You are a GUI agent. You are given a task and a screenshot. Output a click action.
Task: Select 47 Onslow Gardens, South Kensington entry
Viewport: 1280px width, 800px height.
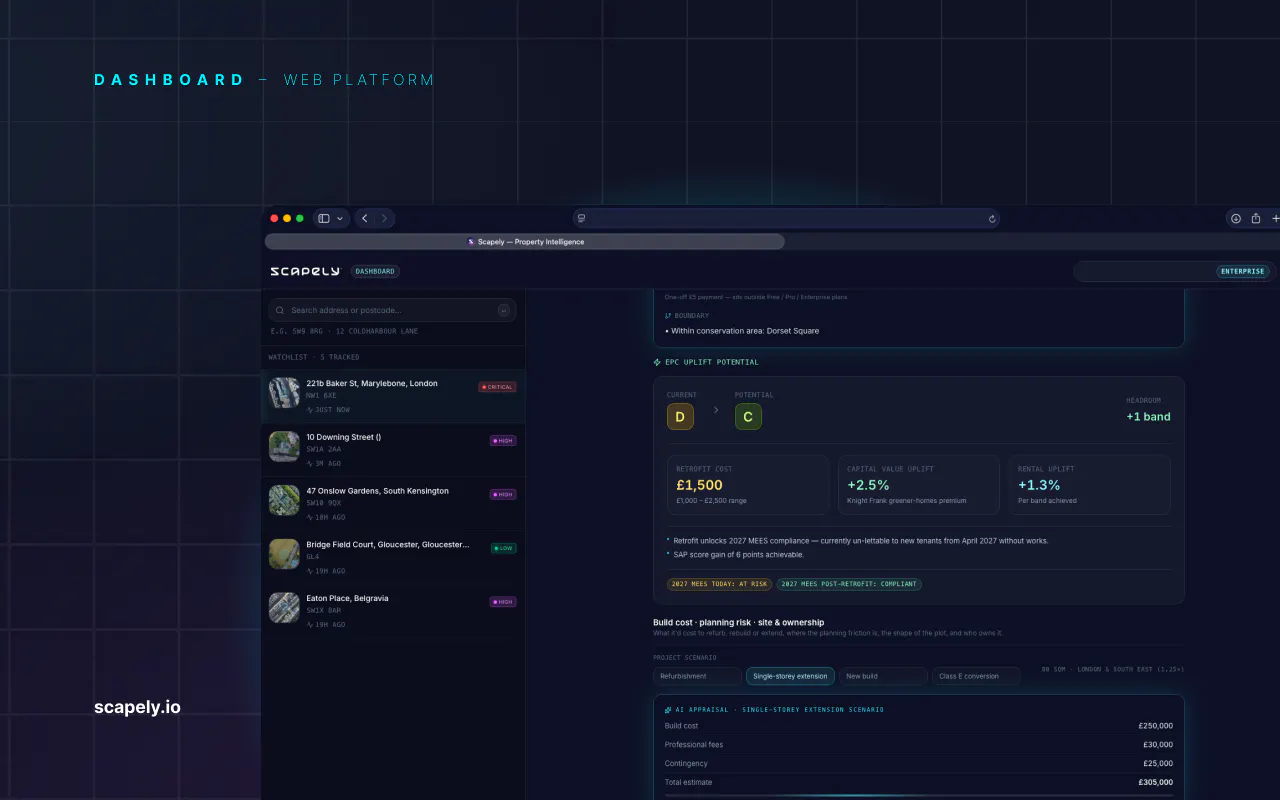click(x=393, y=503)
